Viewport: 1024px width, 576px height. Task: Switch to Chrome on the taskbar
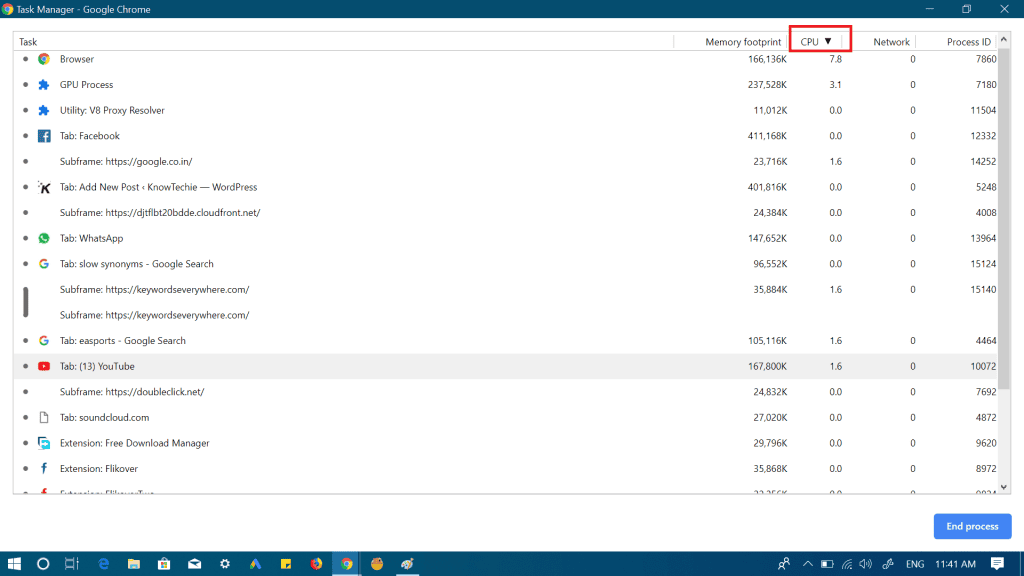click(347, 564)
